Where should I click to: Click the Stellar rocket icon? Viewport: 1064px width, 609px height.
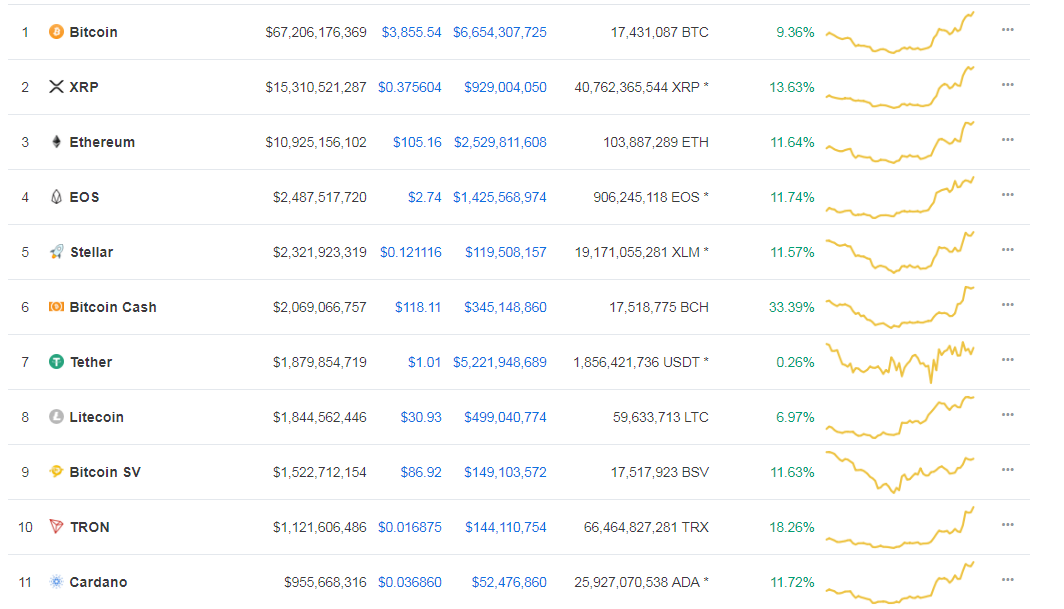[56, 252]
